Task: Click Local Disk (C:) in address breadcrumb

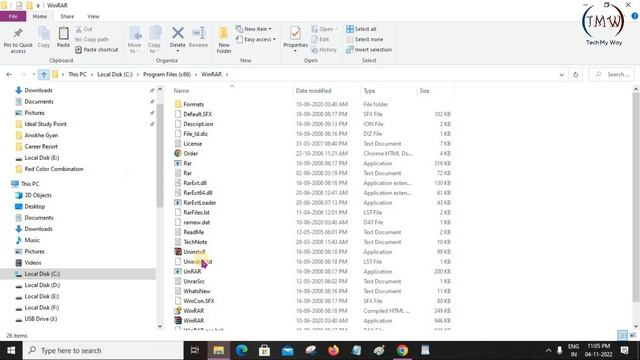Action: [115, 74]
